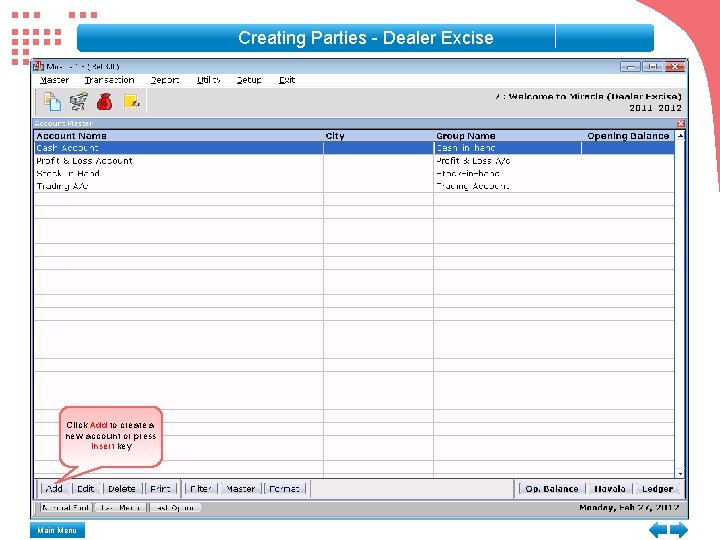Screen dimensions: 720x540
Task: Go to next slide with right arrow
Action: [x=679, y=530]
